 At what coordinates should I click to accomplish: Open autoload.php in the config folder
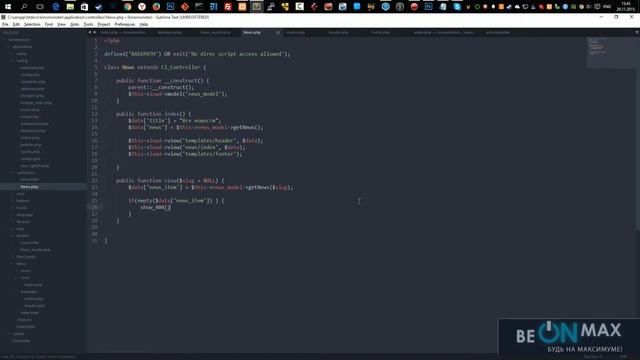point(32,68)
